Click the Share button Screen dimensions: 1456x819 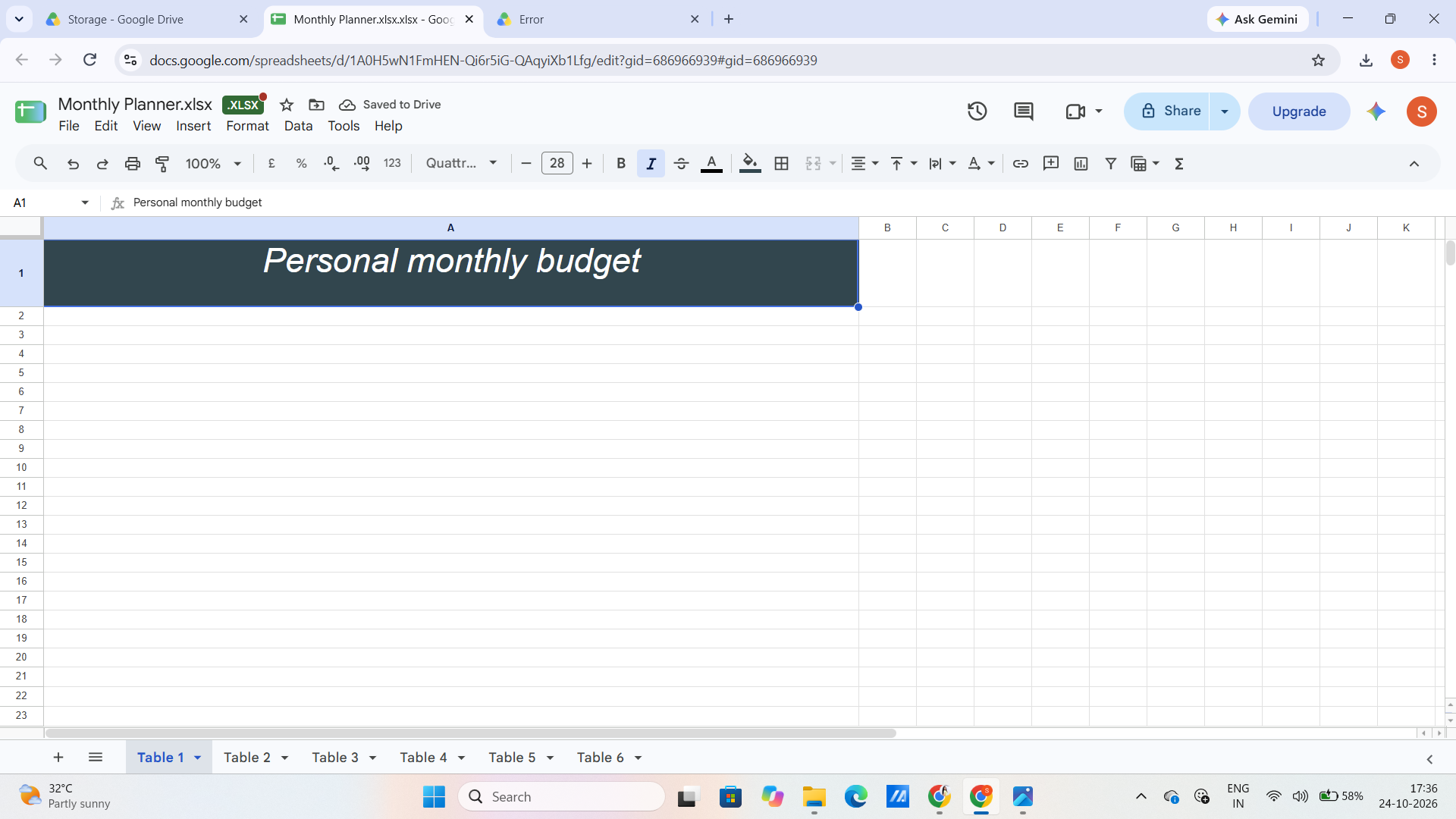(x=1167, y=111)
